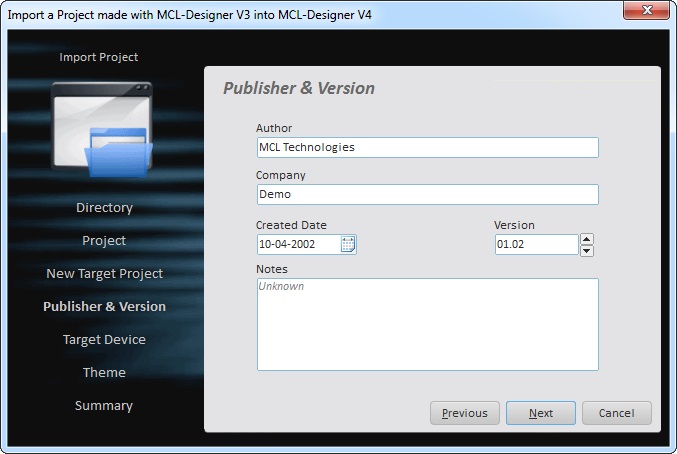Select the Project step in sidebar
This screenshot has height=454, width=677.
coord(104,241)
